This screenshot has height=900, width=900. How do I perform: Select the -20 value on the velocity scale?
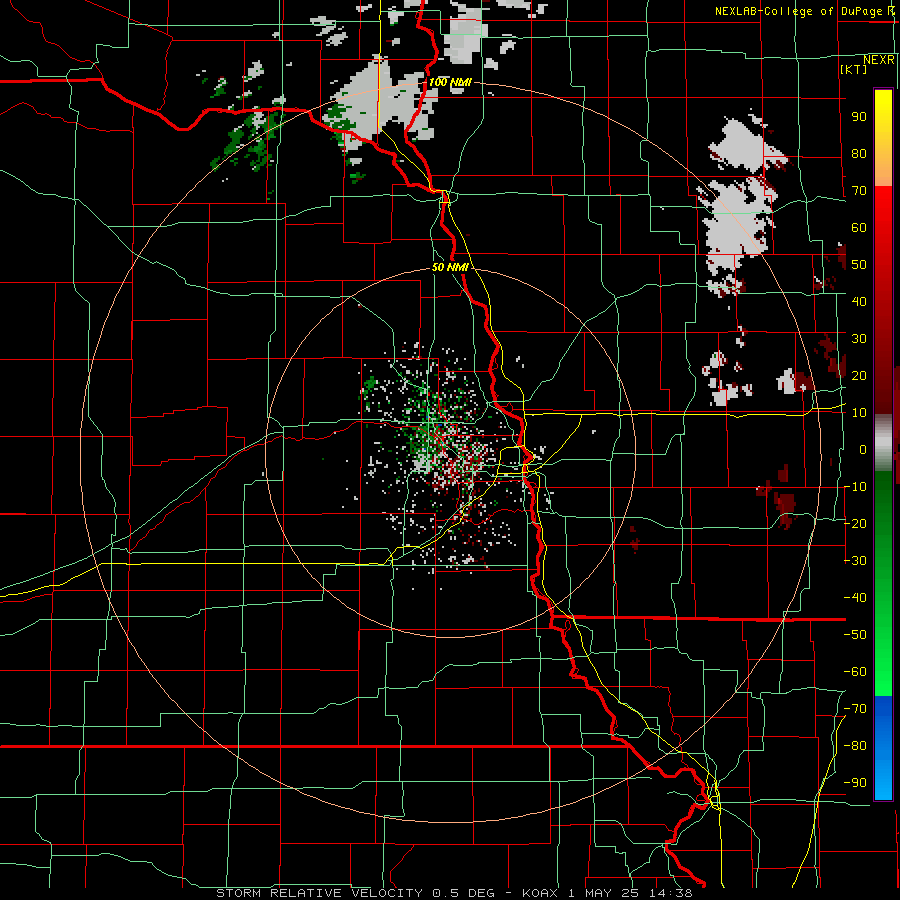855,523
